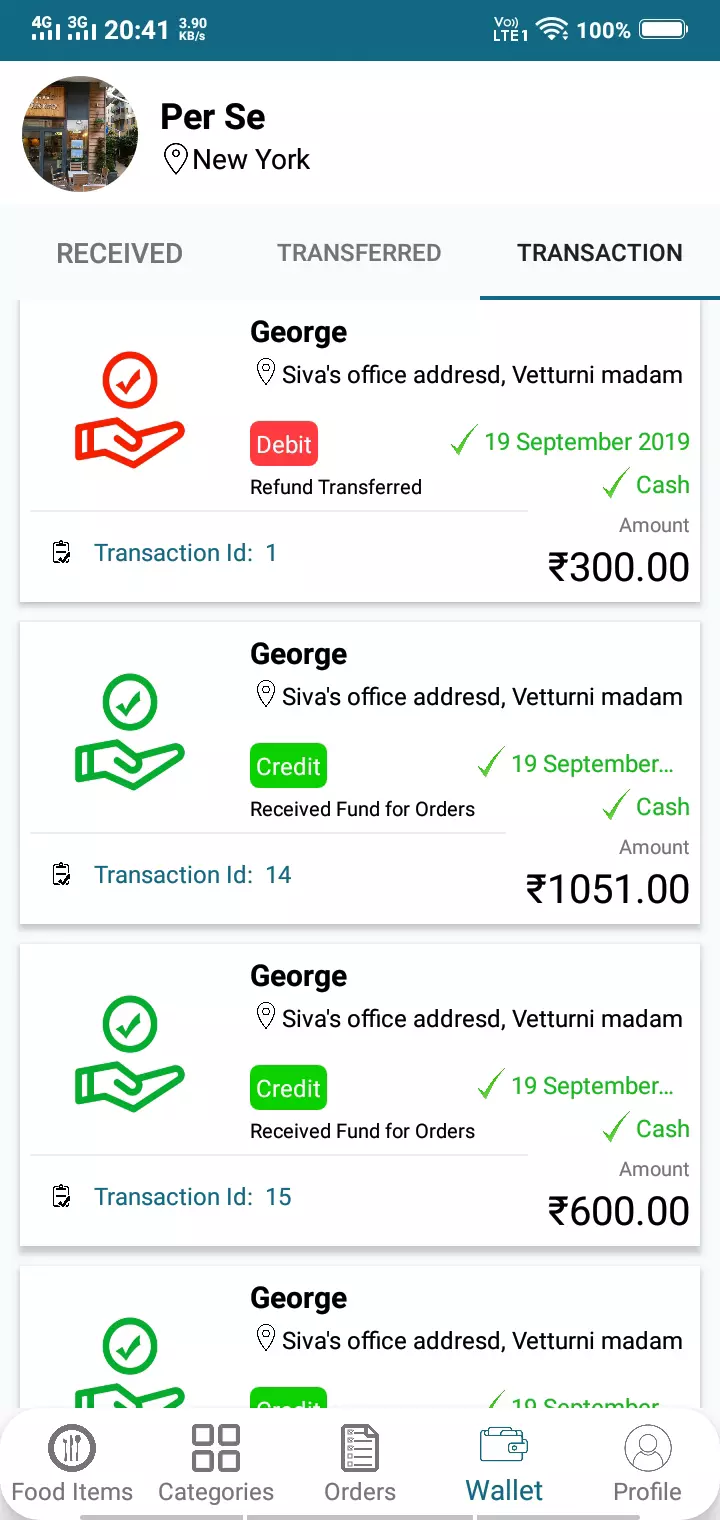Viewport: 720px width, 1520px height.
Task: Tap green hand icon for Transaction 15
Action: click(130, 1054)
